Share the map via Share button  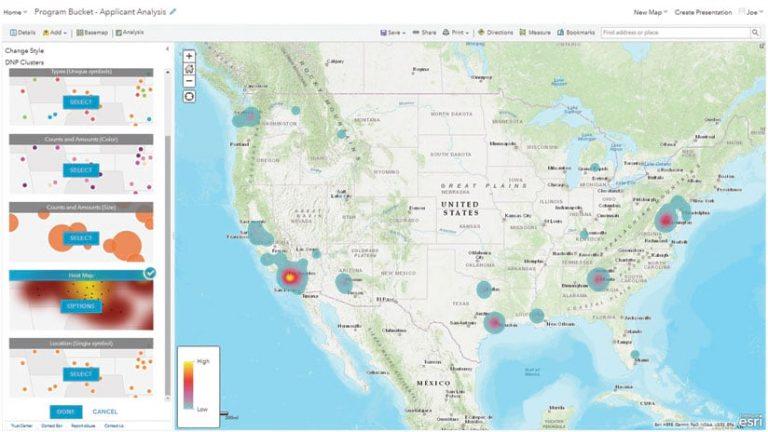pyautogui.click(x=424, y=32)
